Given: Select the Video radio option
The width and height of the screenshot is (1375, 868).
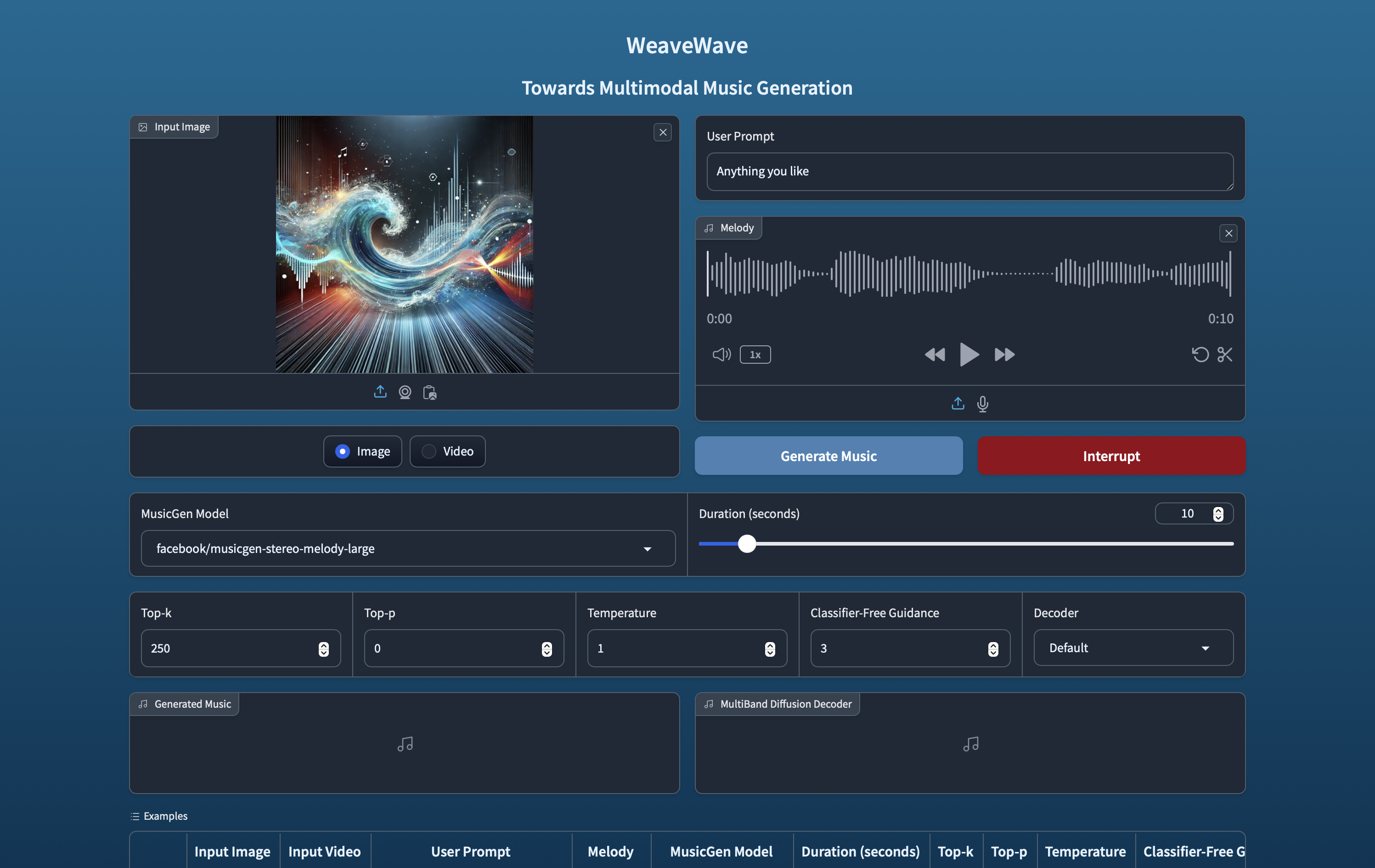Looking at the screenshot, I should [447, 451].
